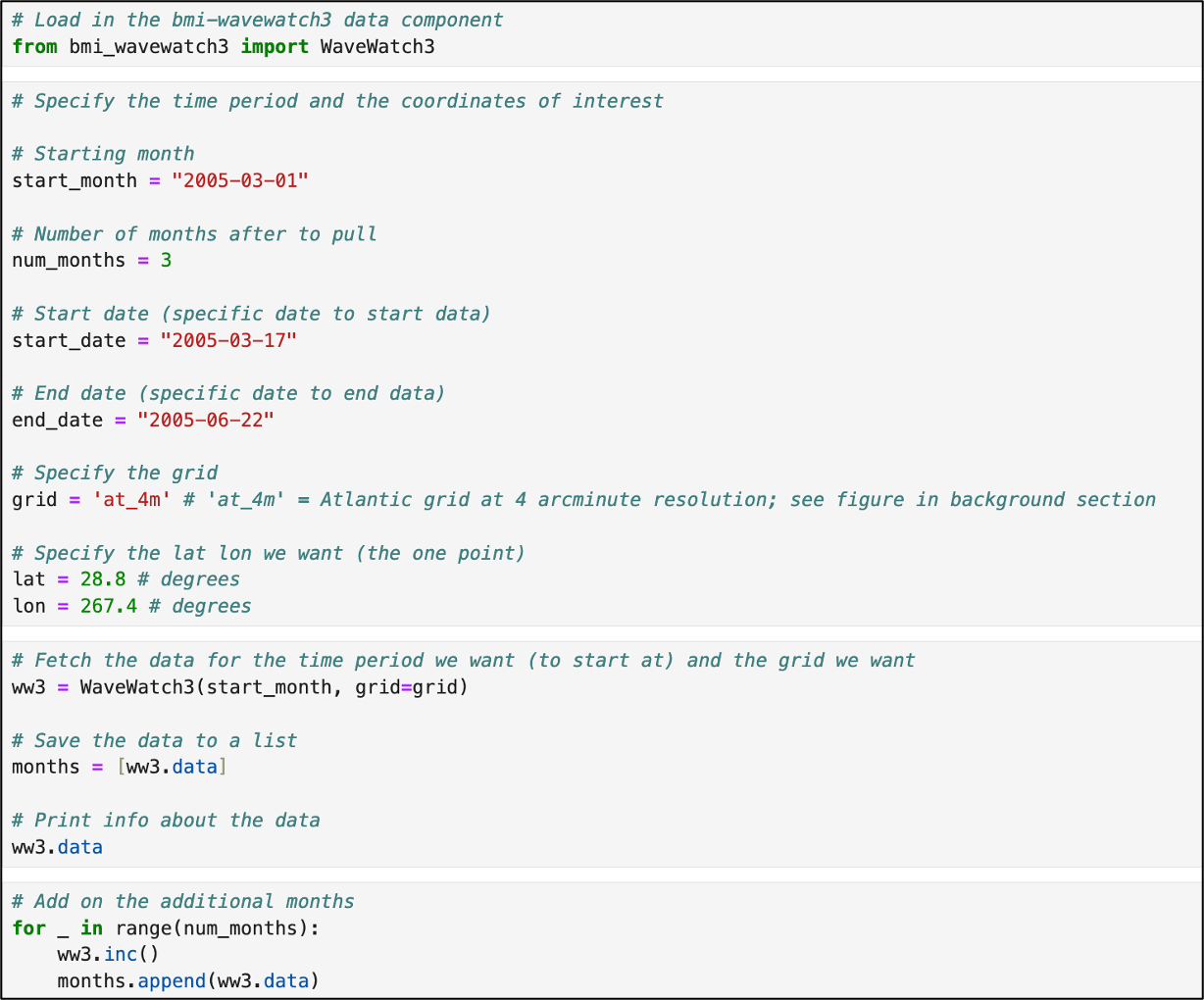This screenshot has width=1204, height=1000.
Task: Click the '# Starting month' comment
Action: pyautogui.click(x=103, y=154)
